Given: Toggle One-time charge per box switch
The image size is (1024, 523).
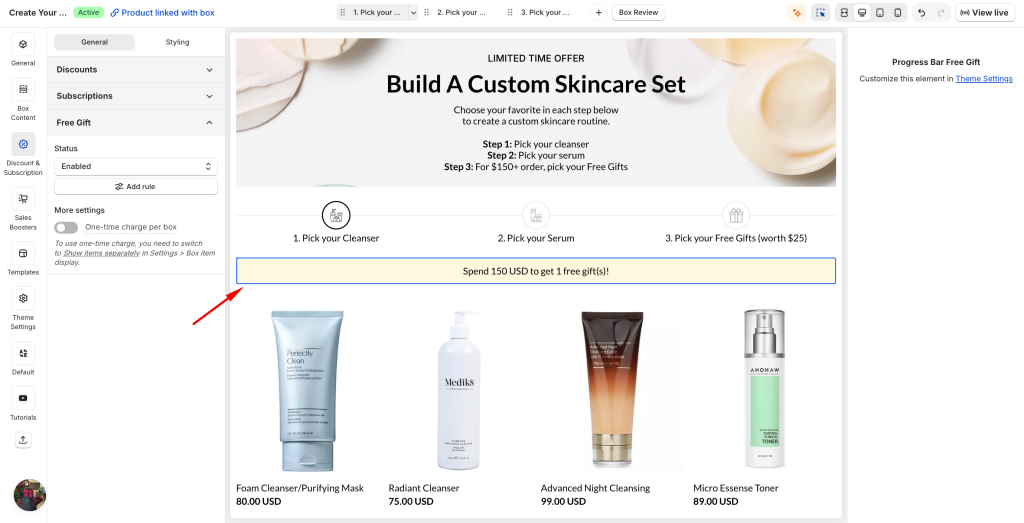Looking at the screenshot, I should [x=66, y=227].
